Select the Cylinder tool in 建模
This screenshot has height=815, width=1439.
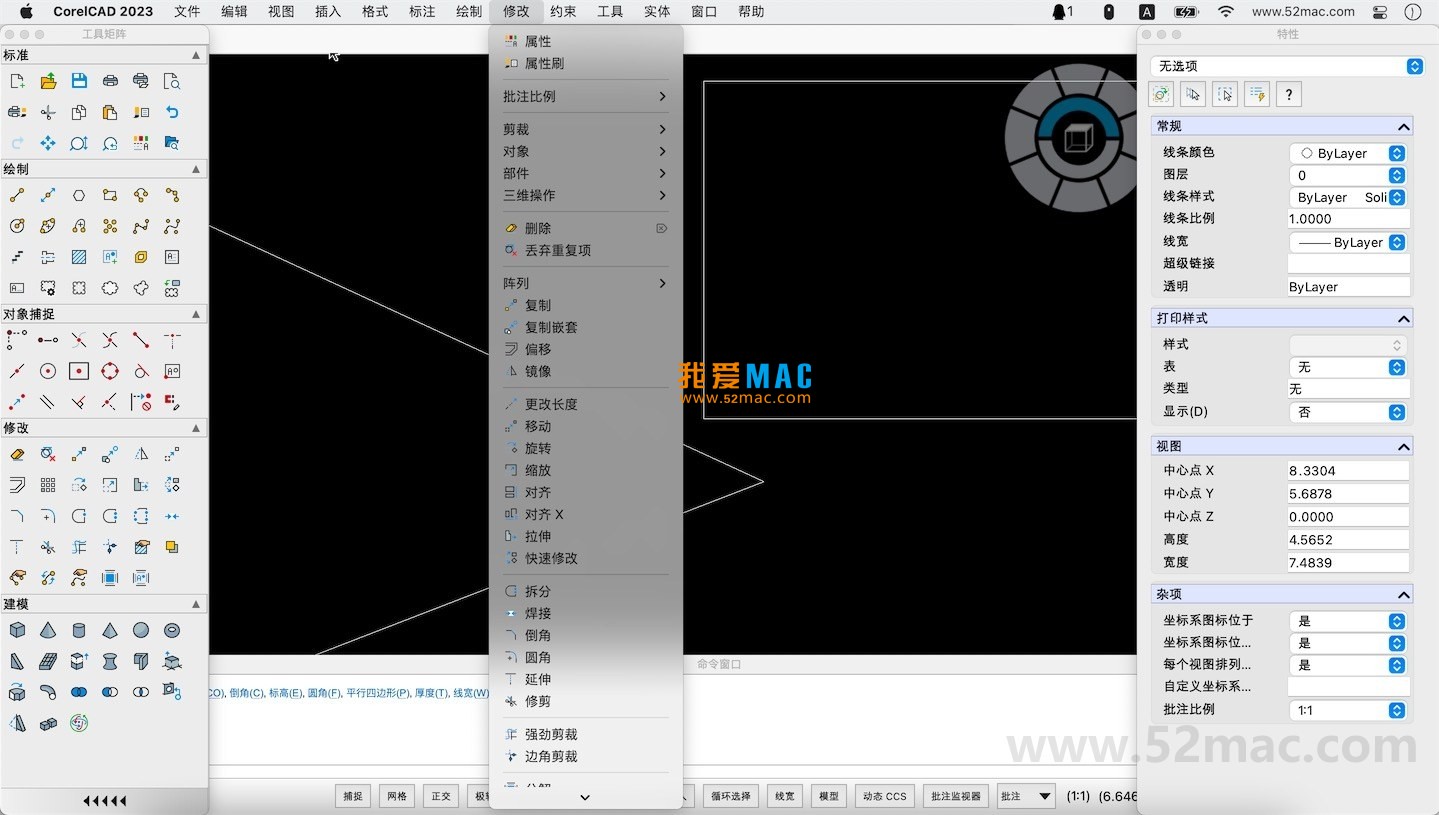(79, 630)
